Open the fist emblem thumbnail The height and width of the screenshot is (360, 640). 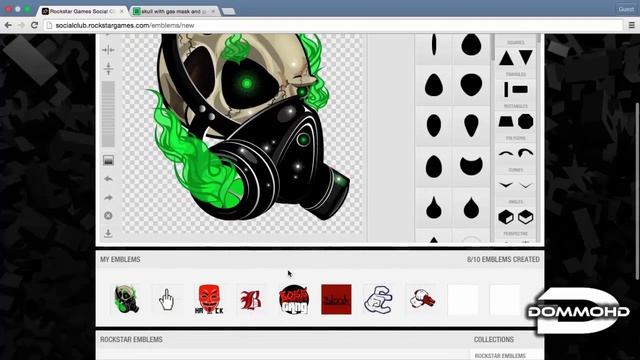pos(422,300)
